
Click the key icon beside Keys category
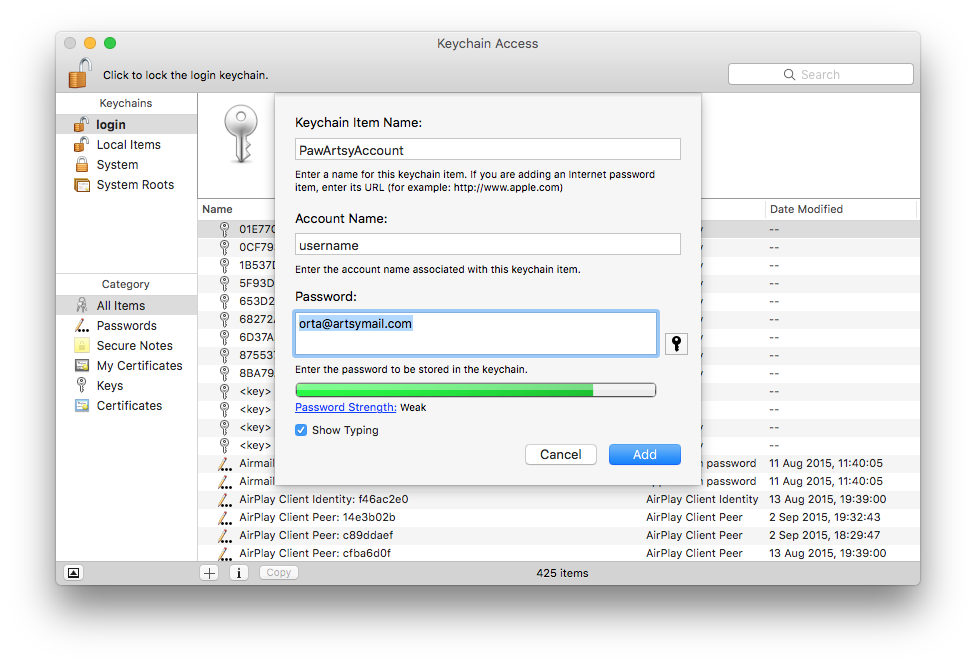pyautogui.click(x=82, y=385)
